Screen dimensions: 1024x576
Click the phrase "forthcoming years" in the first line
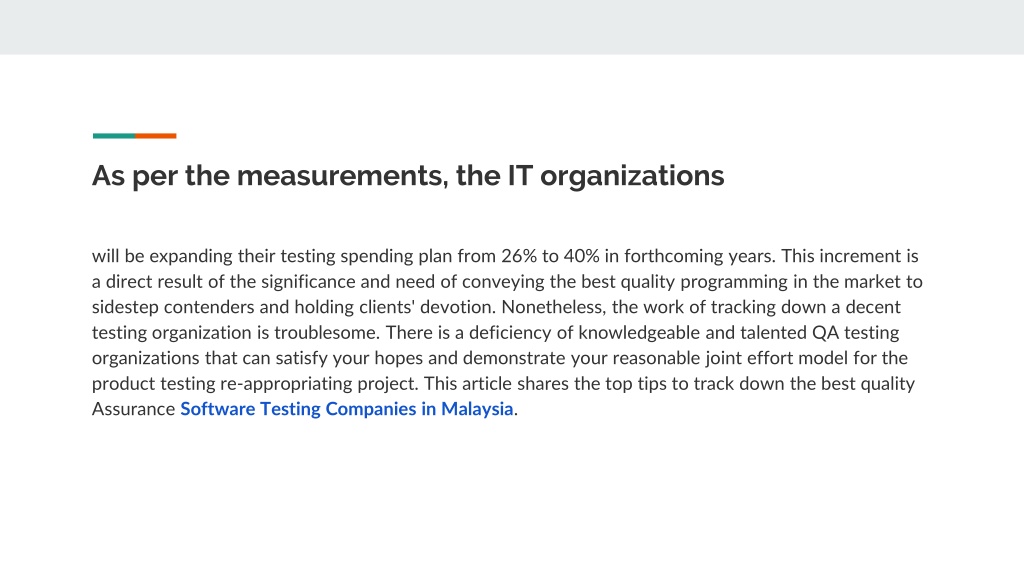click(699, 256)
